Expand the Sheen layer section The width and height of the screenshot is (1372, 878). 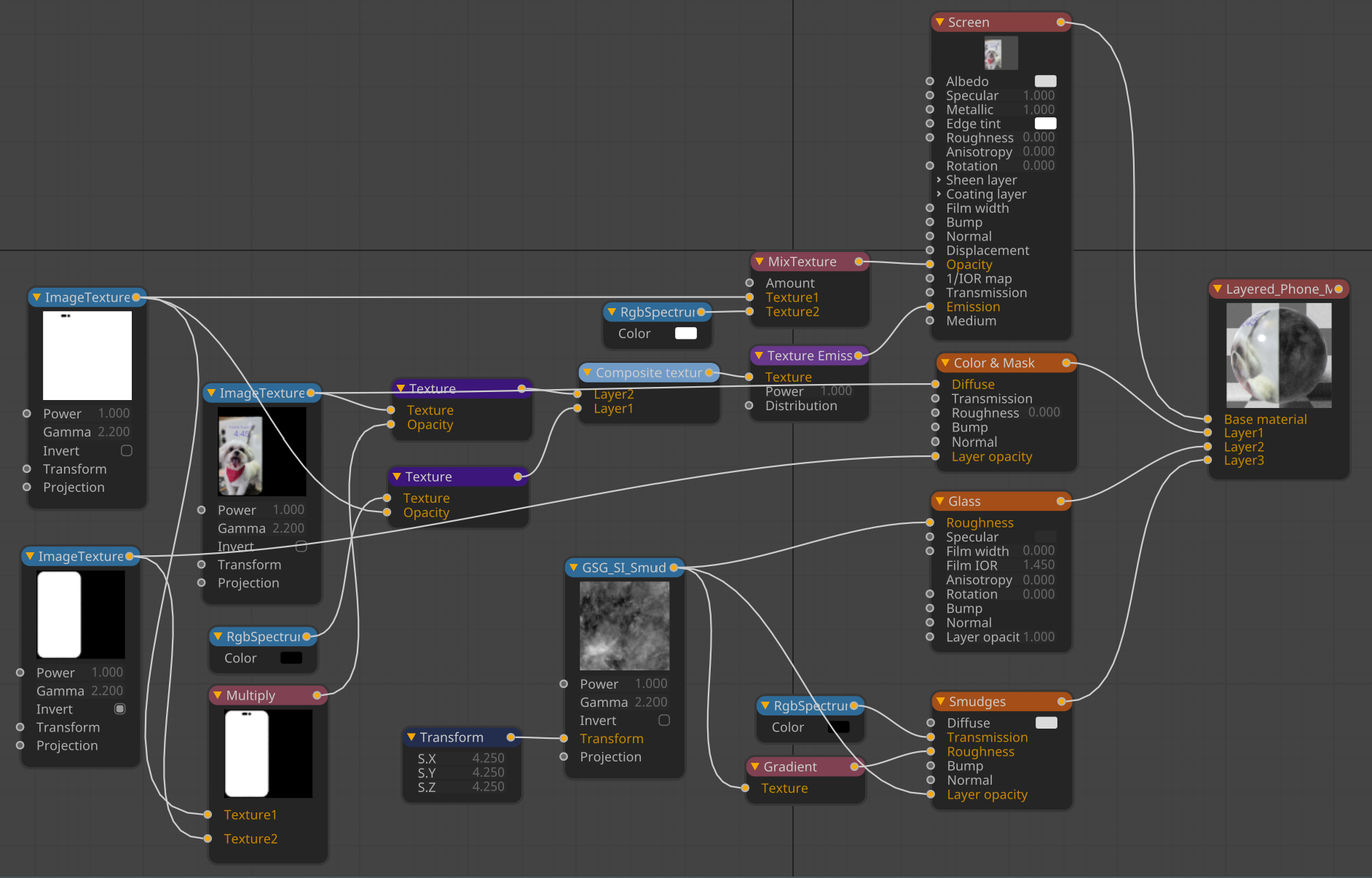pos(939,180)
